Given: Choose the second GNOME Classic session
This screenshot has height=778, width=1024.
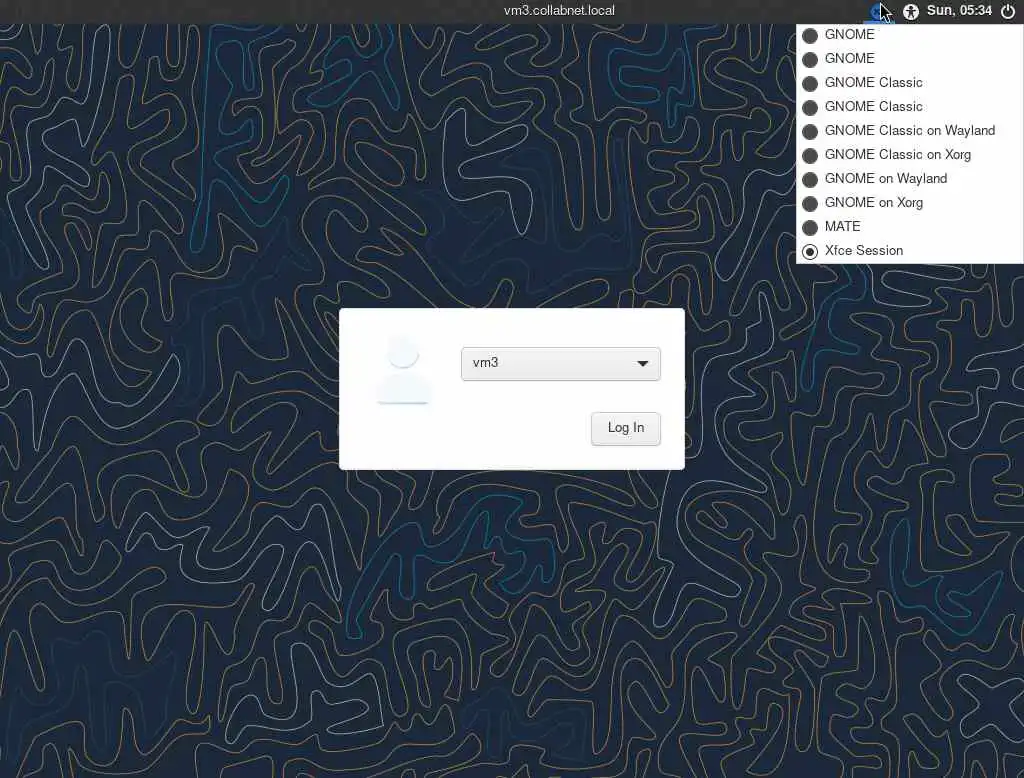Looking at the screenshot, I should click(909, 106).
